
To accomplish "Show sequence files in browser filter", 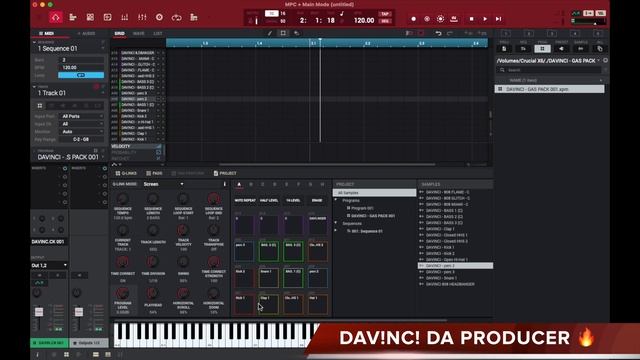I will [523, 49].
